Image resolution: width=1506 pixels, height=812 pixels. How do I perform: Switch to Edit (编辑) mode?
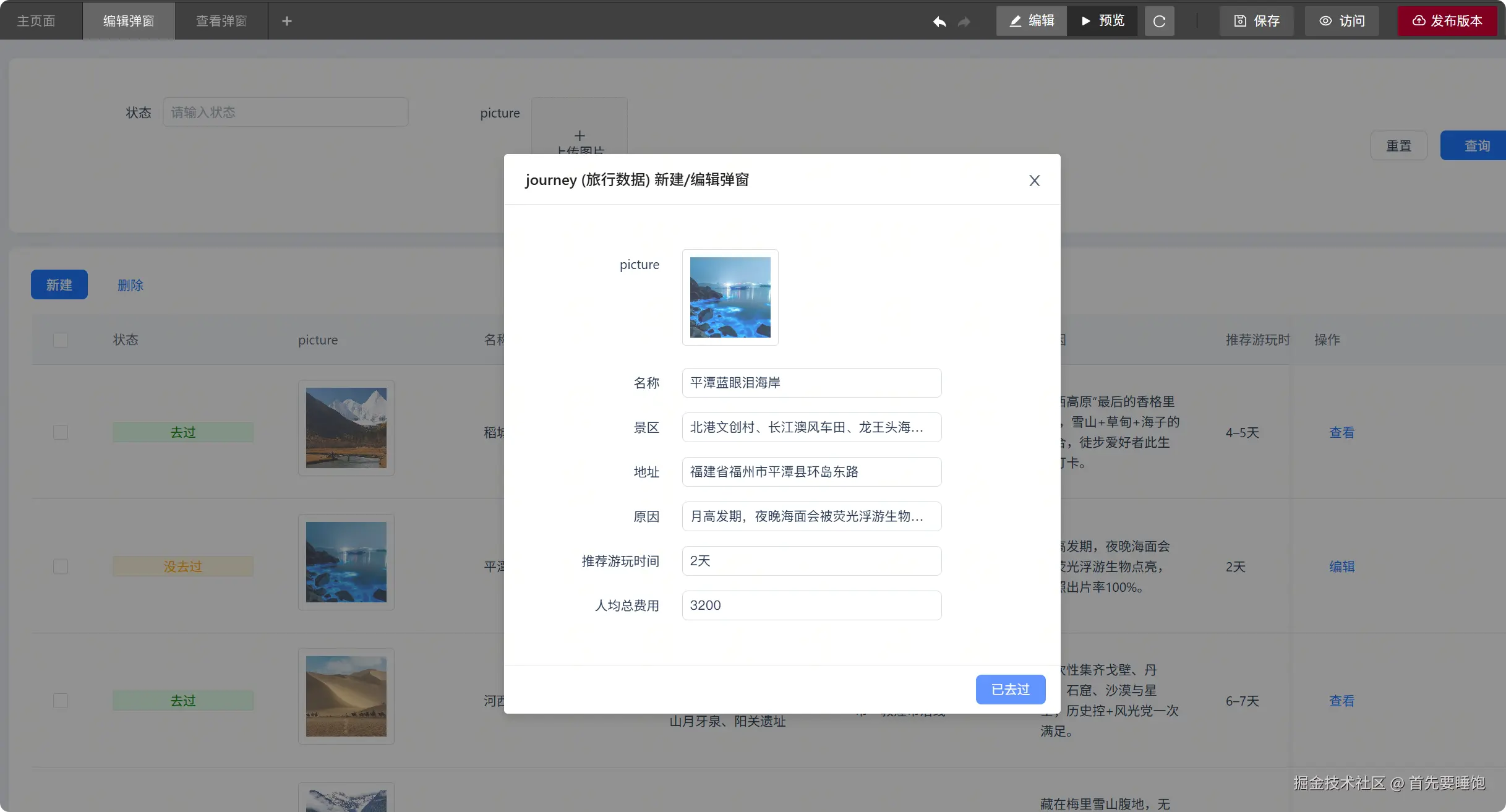1032,21
